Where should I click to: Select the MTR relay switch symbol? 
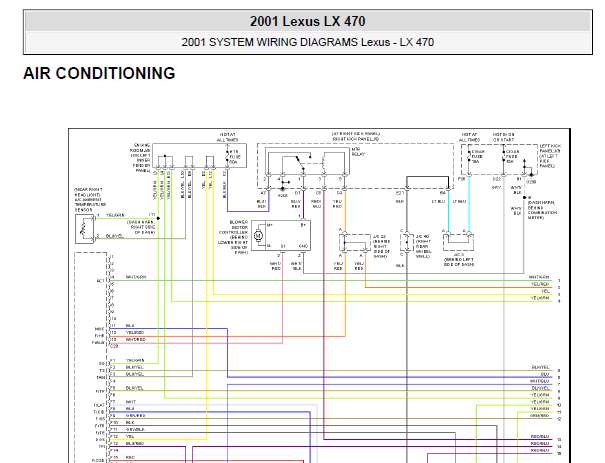pos(301,162)
